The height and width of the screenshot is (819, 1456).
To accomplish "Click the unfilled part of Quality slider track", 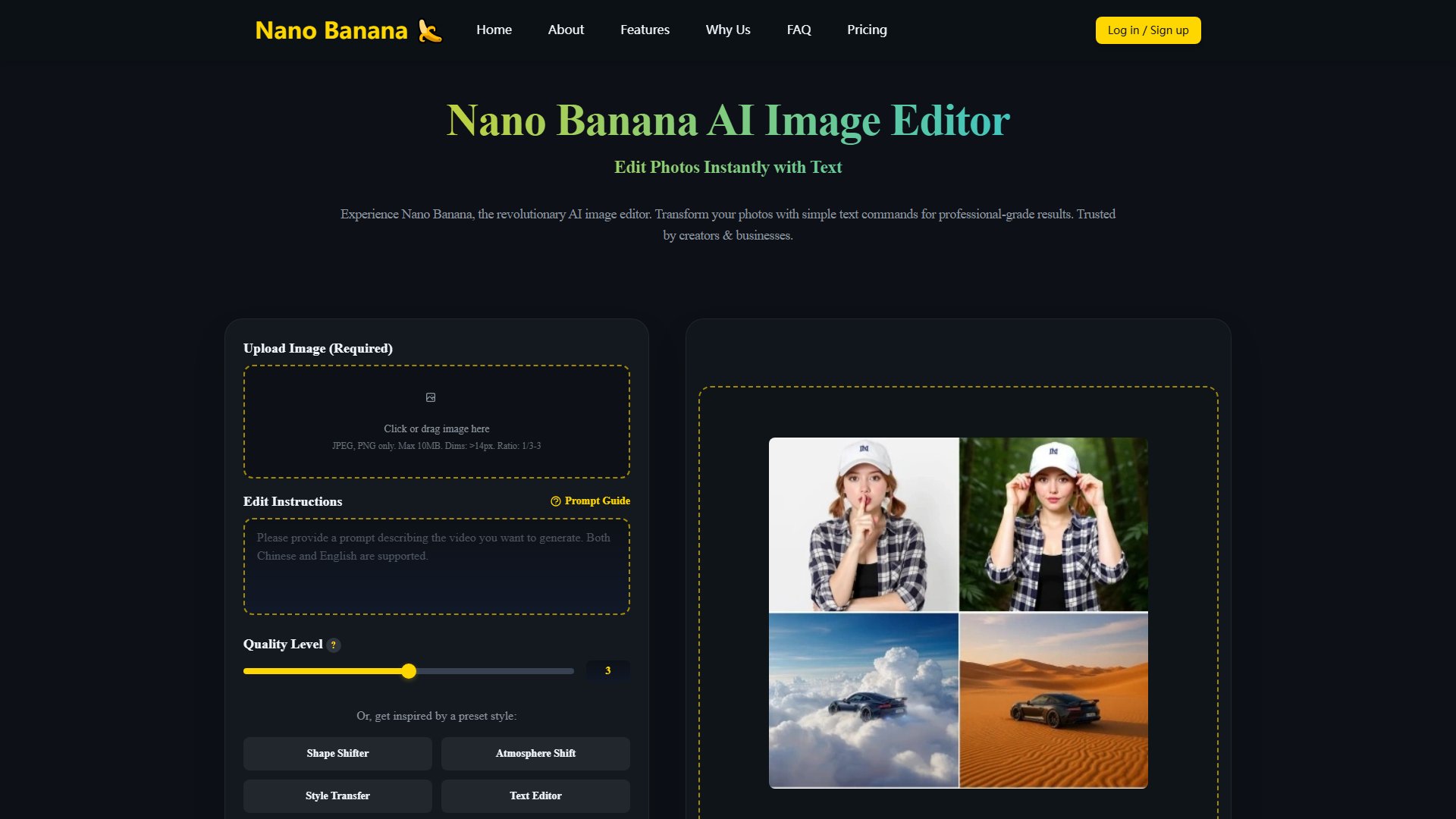I will [495, 671].
